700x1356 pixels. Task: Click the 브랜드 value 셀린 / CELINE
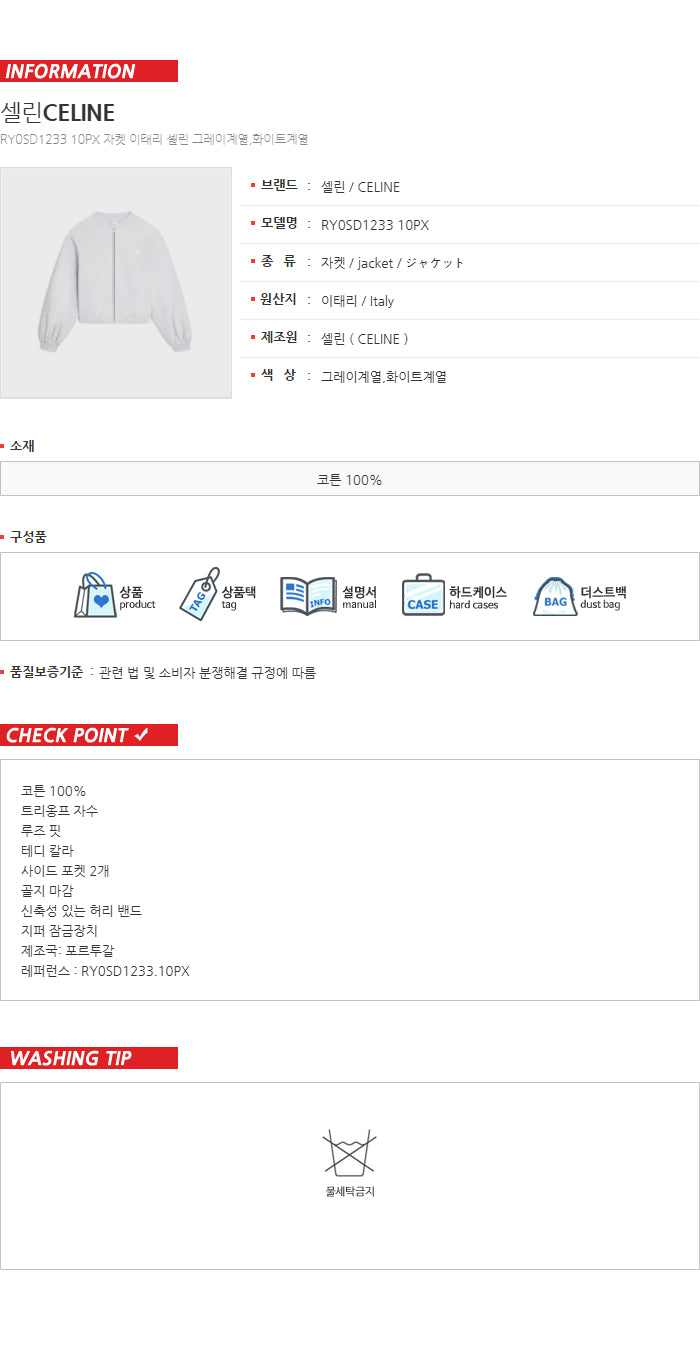pos(360,187)
